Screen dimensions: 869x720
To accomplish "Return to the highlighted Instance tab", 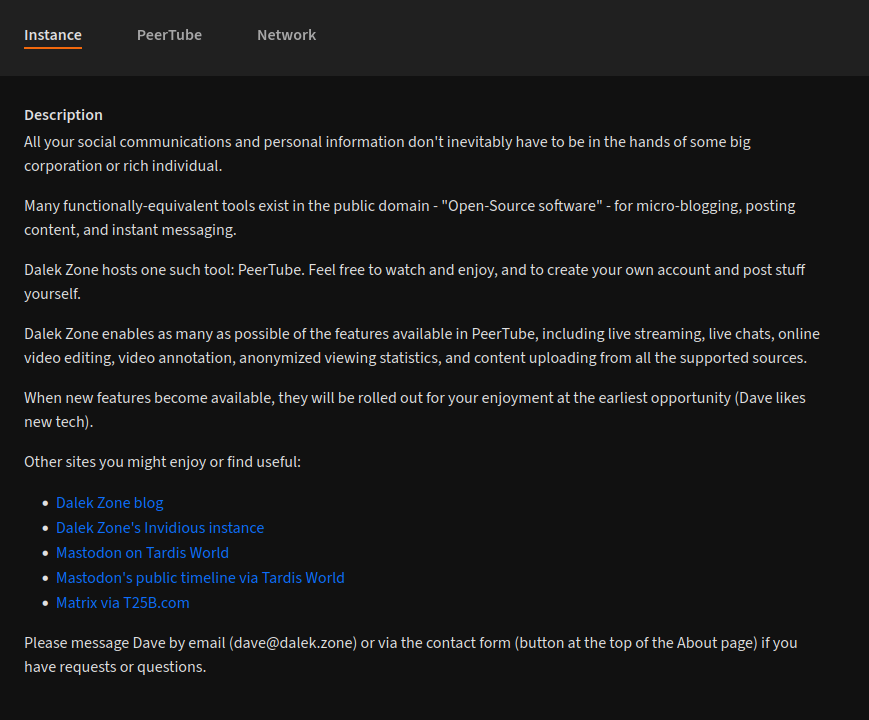I will click(x=52, y=34).
